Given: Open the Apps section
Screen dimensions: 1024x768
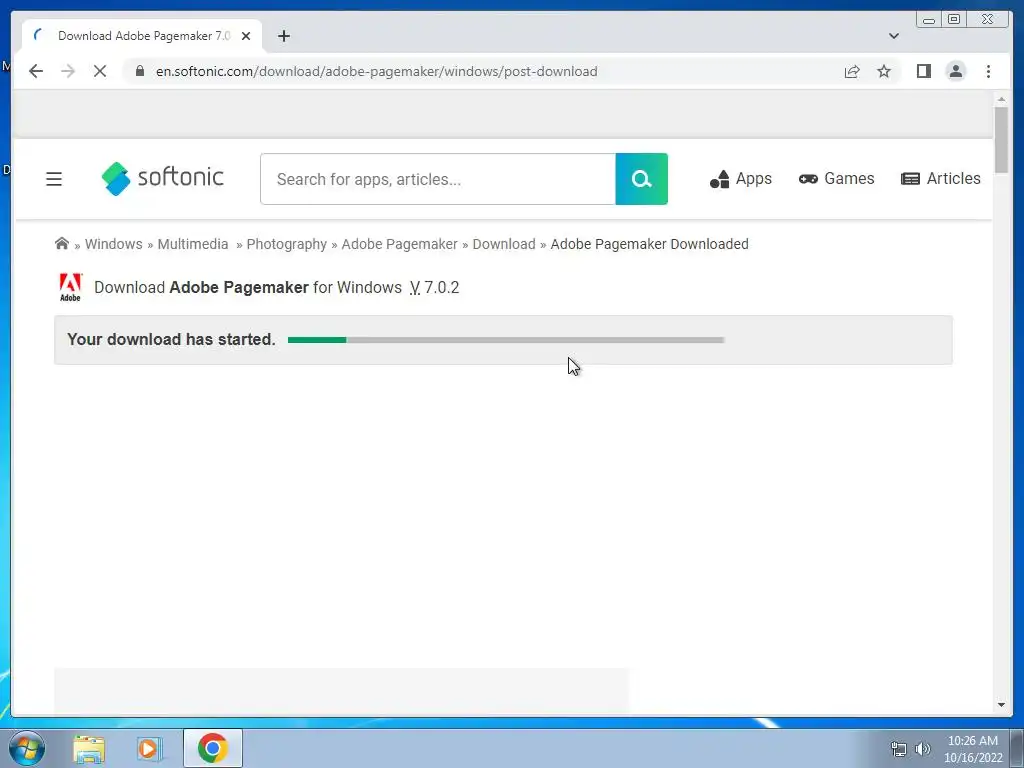Looking at the screenshot, I should tap(741, 178).
